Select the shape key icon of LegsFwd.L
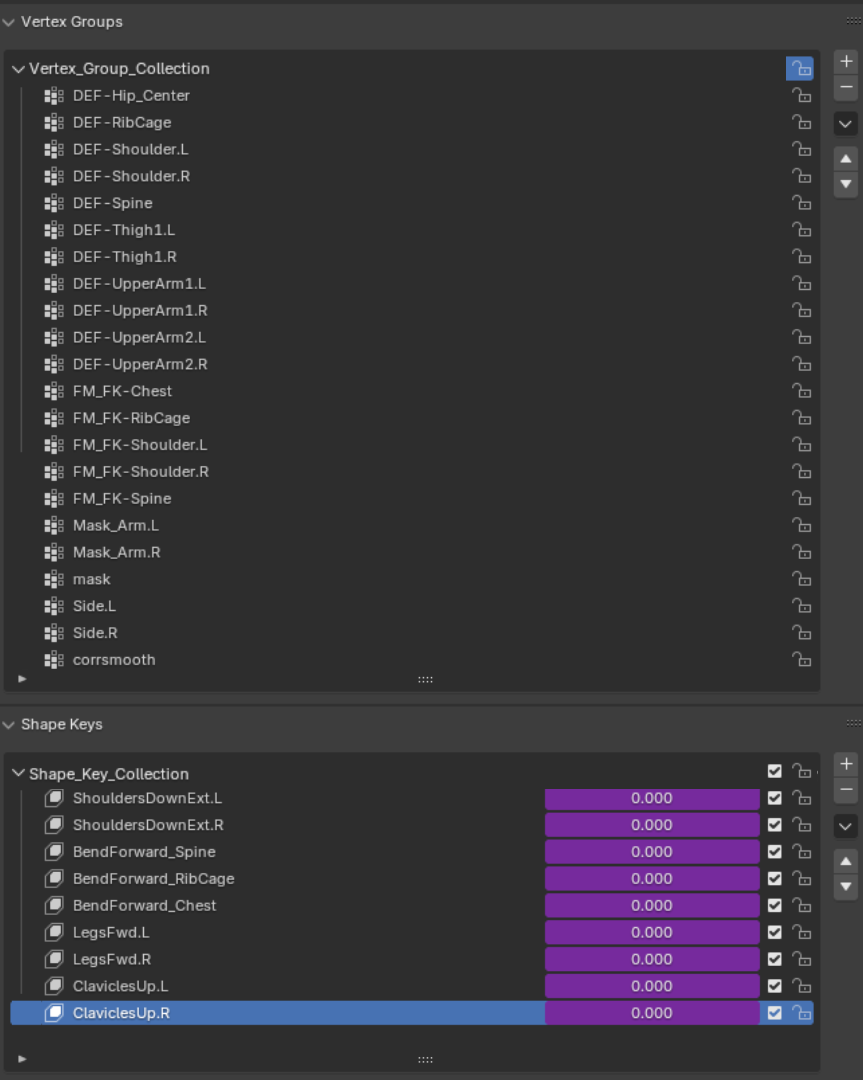863x1080 pixels. coord(54,933)
